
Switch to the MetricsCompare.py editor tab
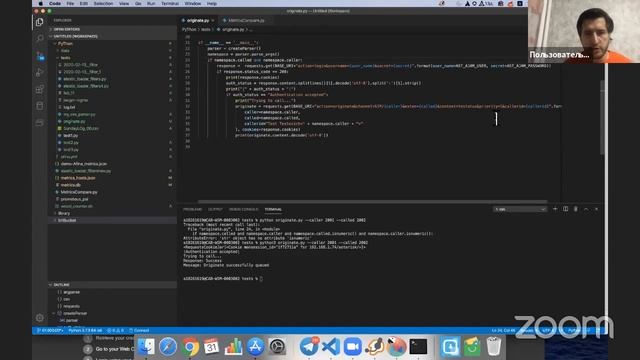[x=246, y=20]
